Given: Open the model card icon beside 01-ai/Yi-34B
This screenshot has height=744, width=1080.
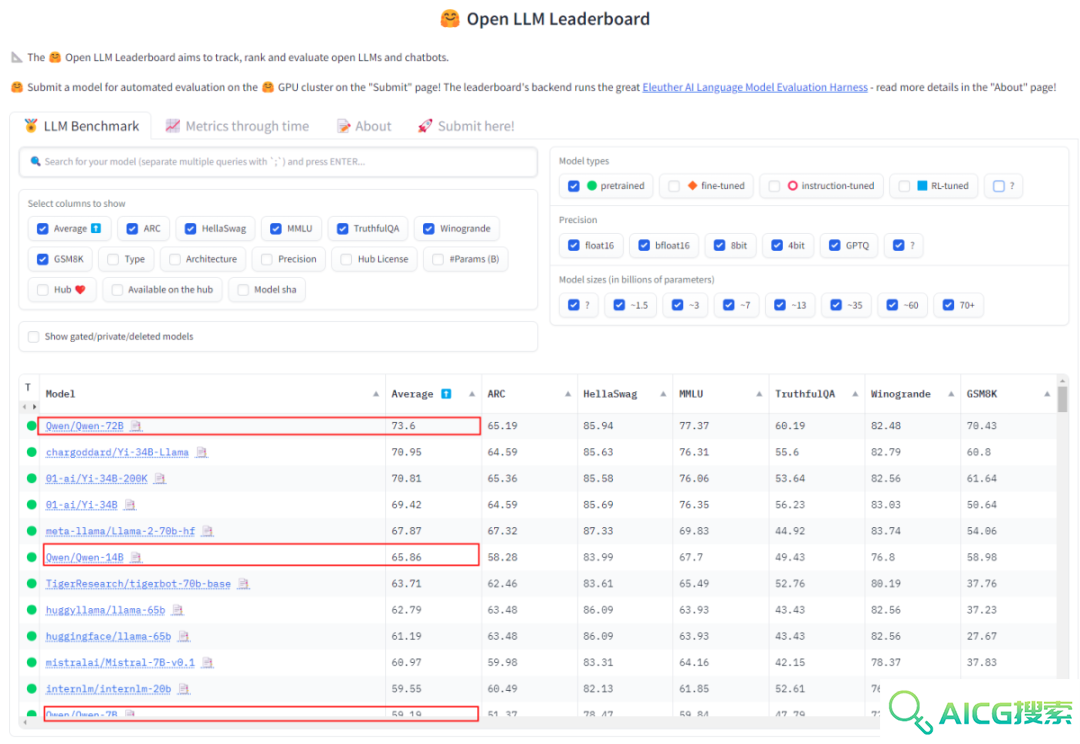Looking at the screenshot, I should (x=130, y=505).
